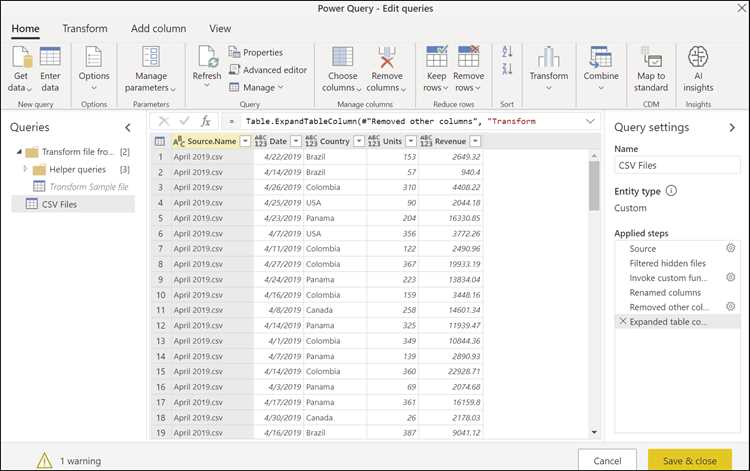Viewport: 750px width, 471px height.
Task: Click the Entity type info icon
Action: [x=671, y=191]
